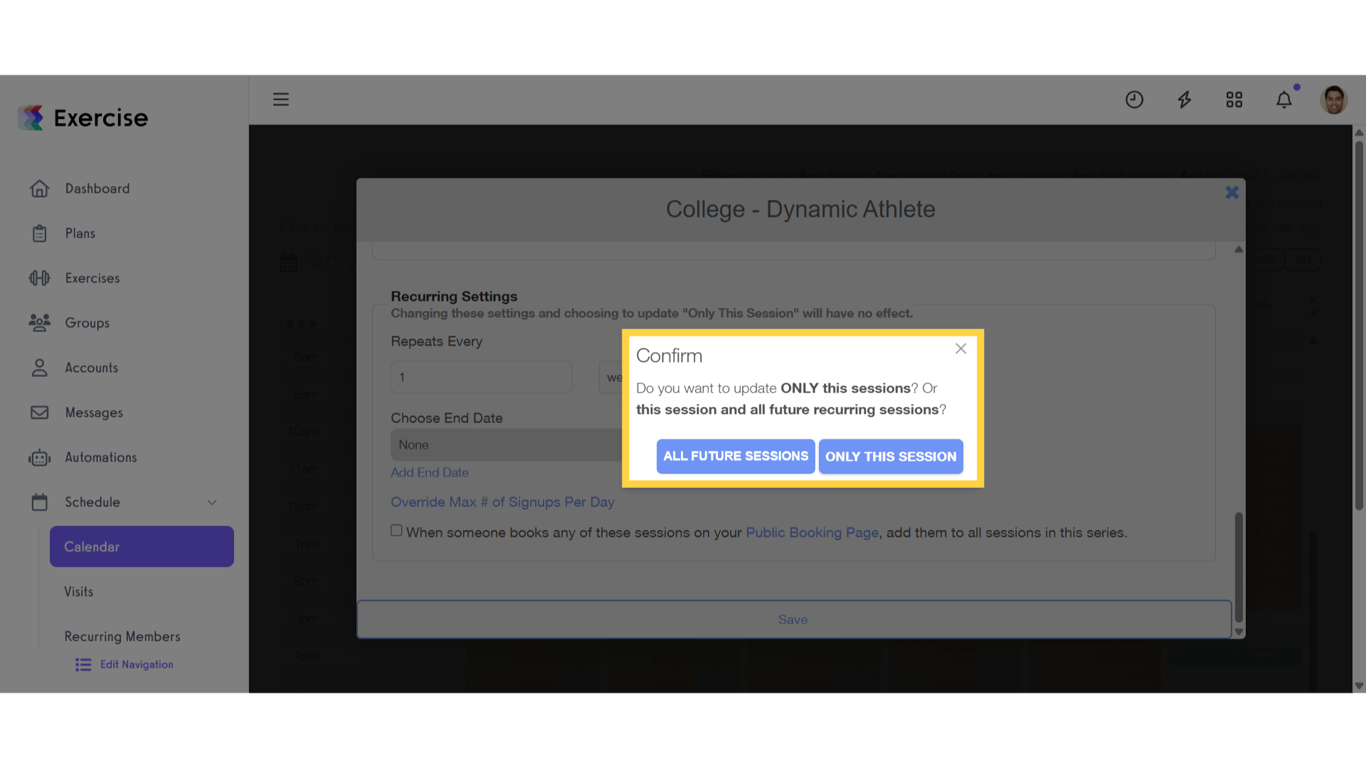Open the repeats-every frequency dropdown

tap(615, 377)
